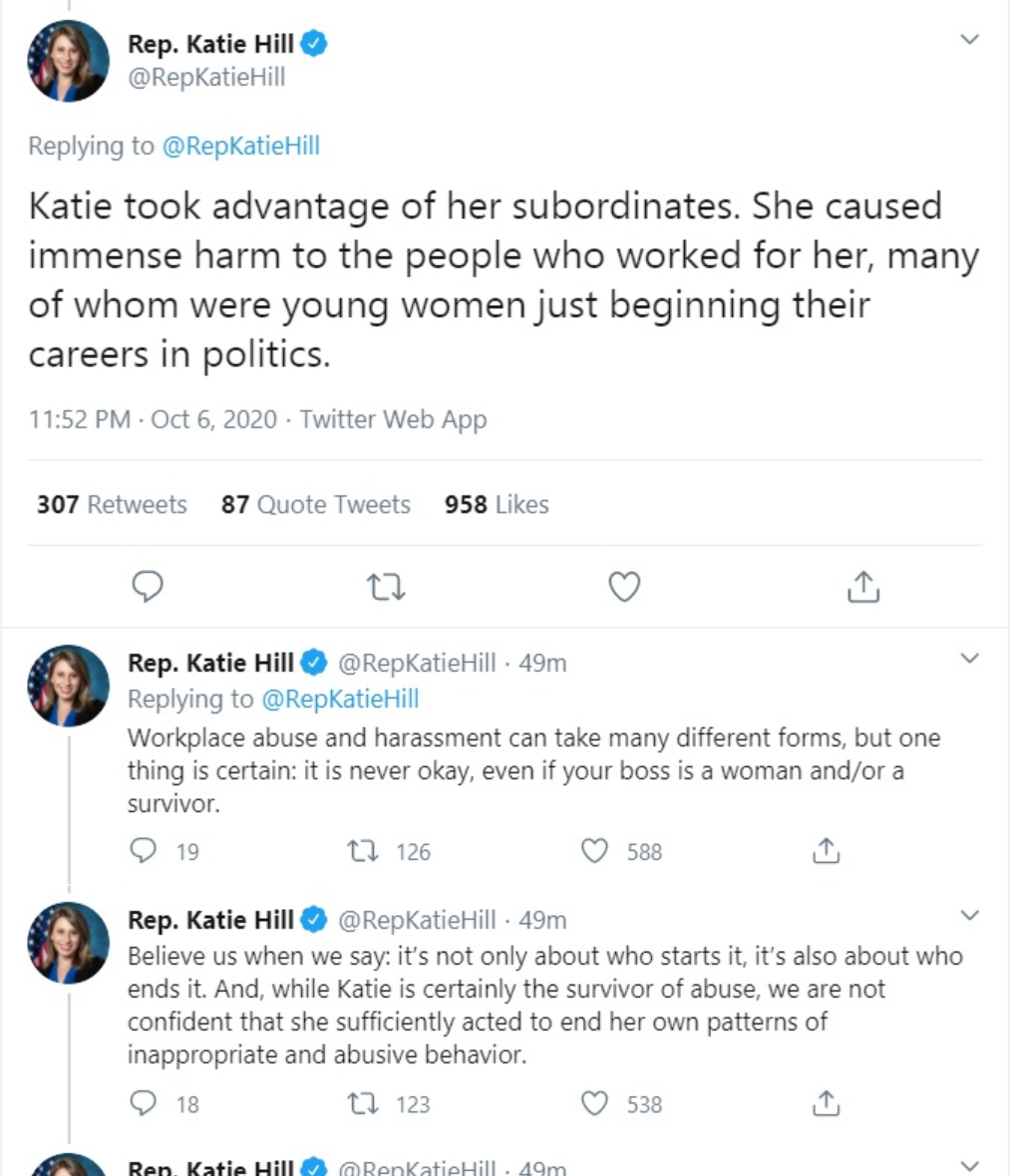
Task: Like the main tweet with heart icon
Action: pyautogui.click(x=624, y=588)
